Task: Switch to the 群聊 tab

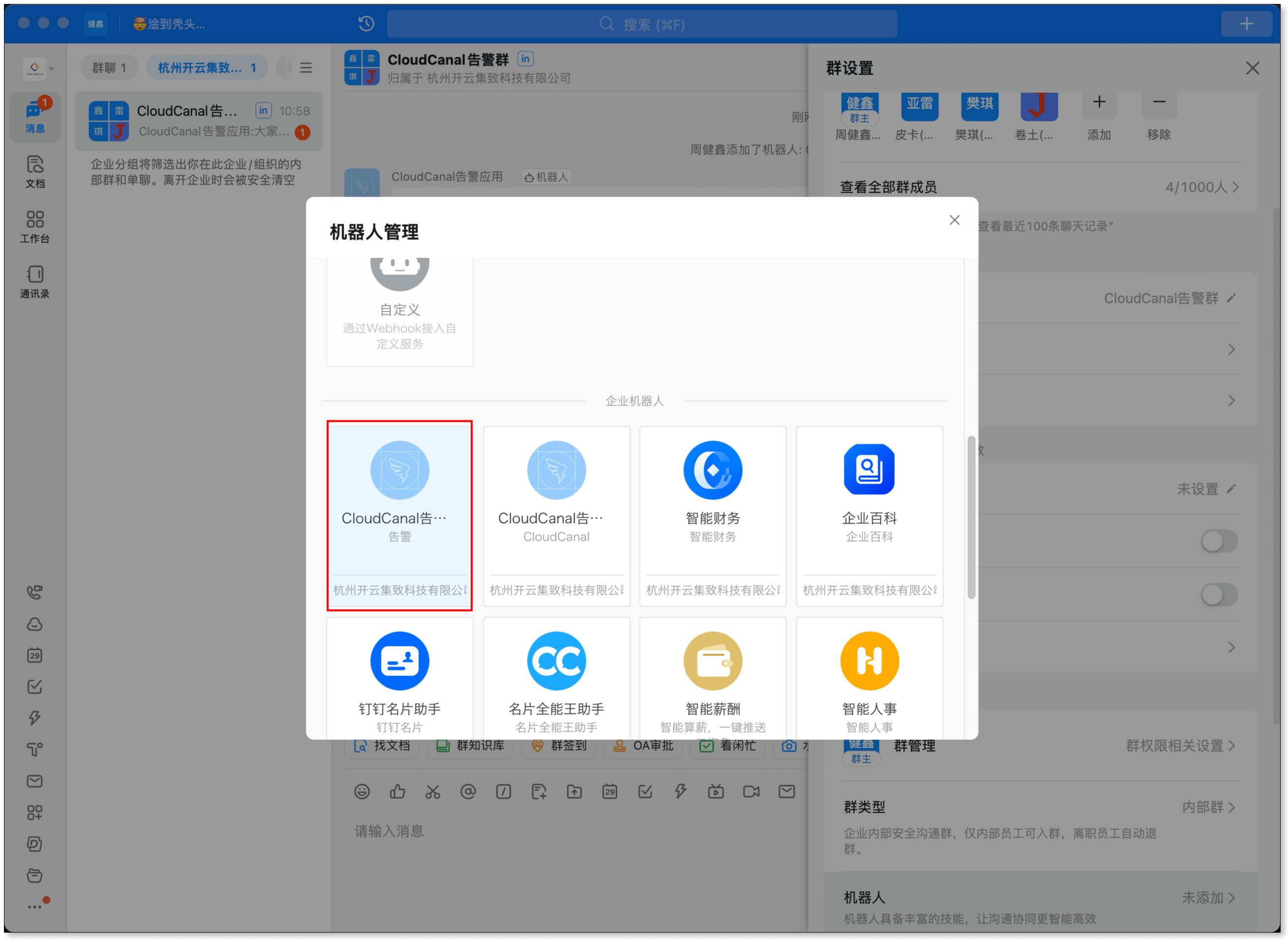Action: click(x=109, y=68)
